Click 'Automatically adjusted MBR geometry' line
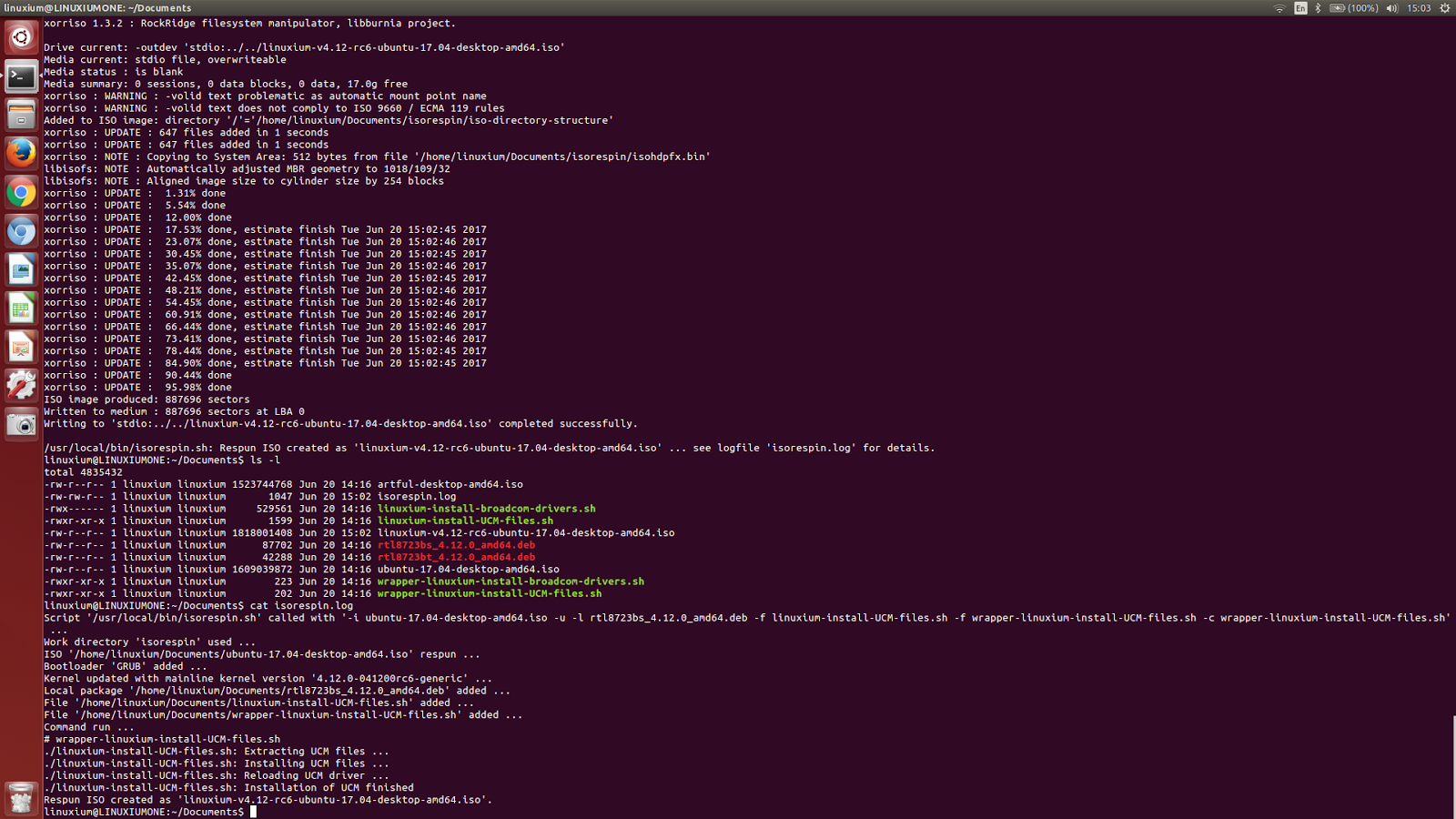The height and width of the screenshot is (819, 1456). (247, 169)
